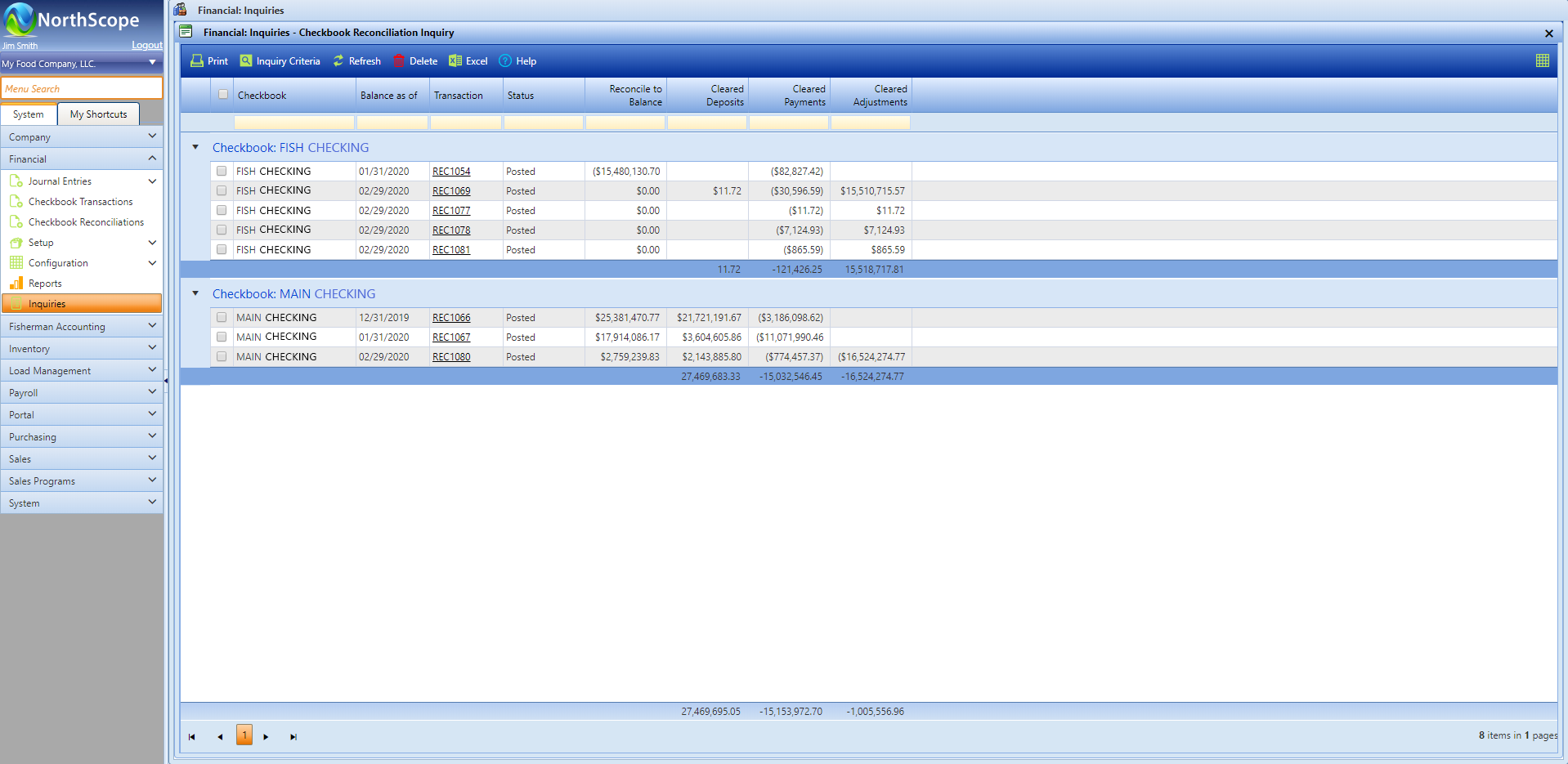
Task: Collapse the FISH CHECKING checkbook group
Action: tap(195, 147)
